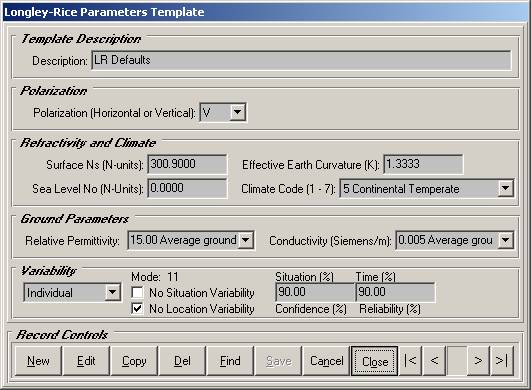Screen dimensions: 531x390
Task: Click the Effective Earth Curvature (K) field
Action: tap(423, 164)
